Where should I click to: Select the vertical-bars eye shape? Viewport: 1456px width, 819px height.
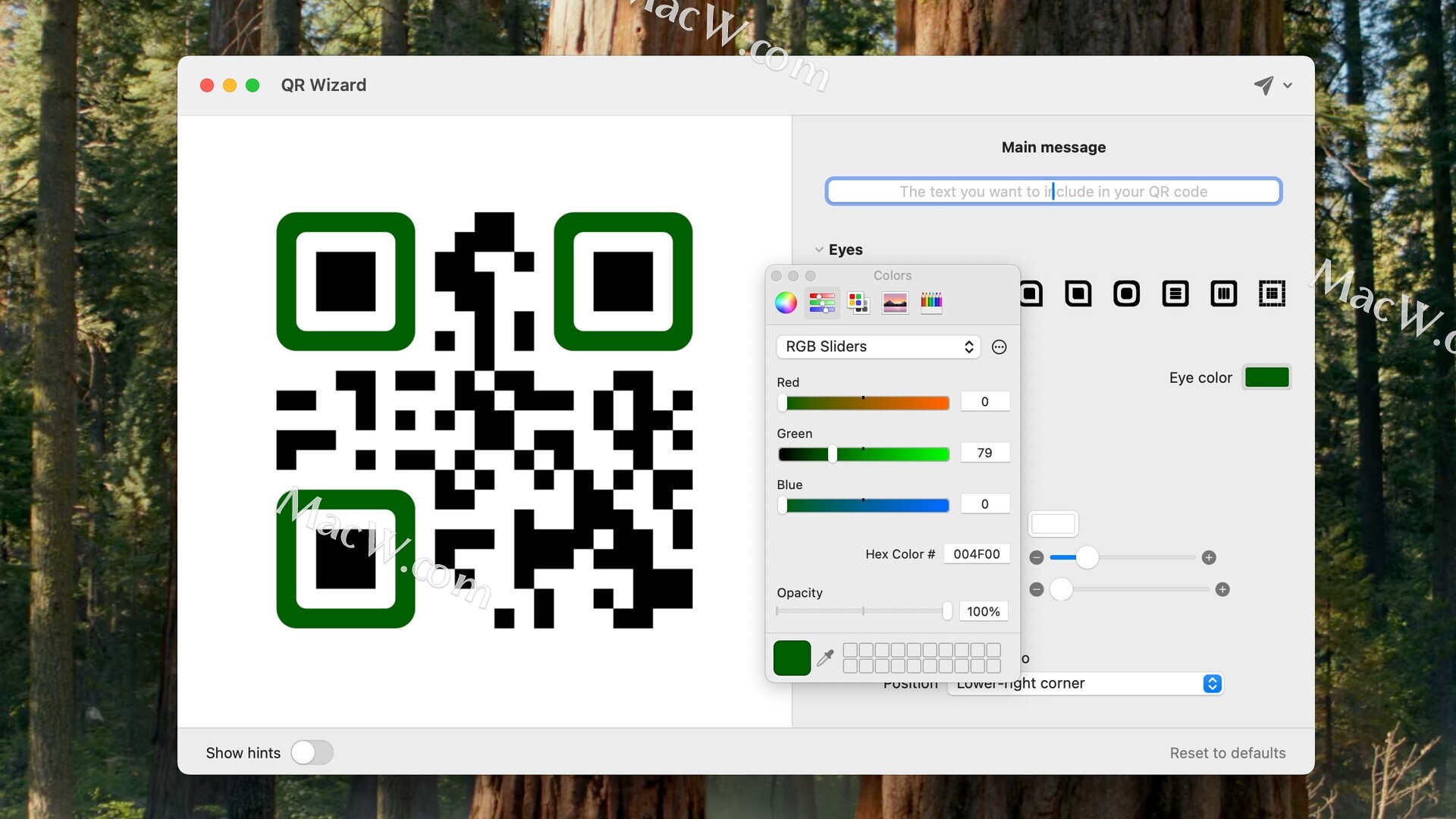click(x=1223, y=293)
